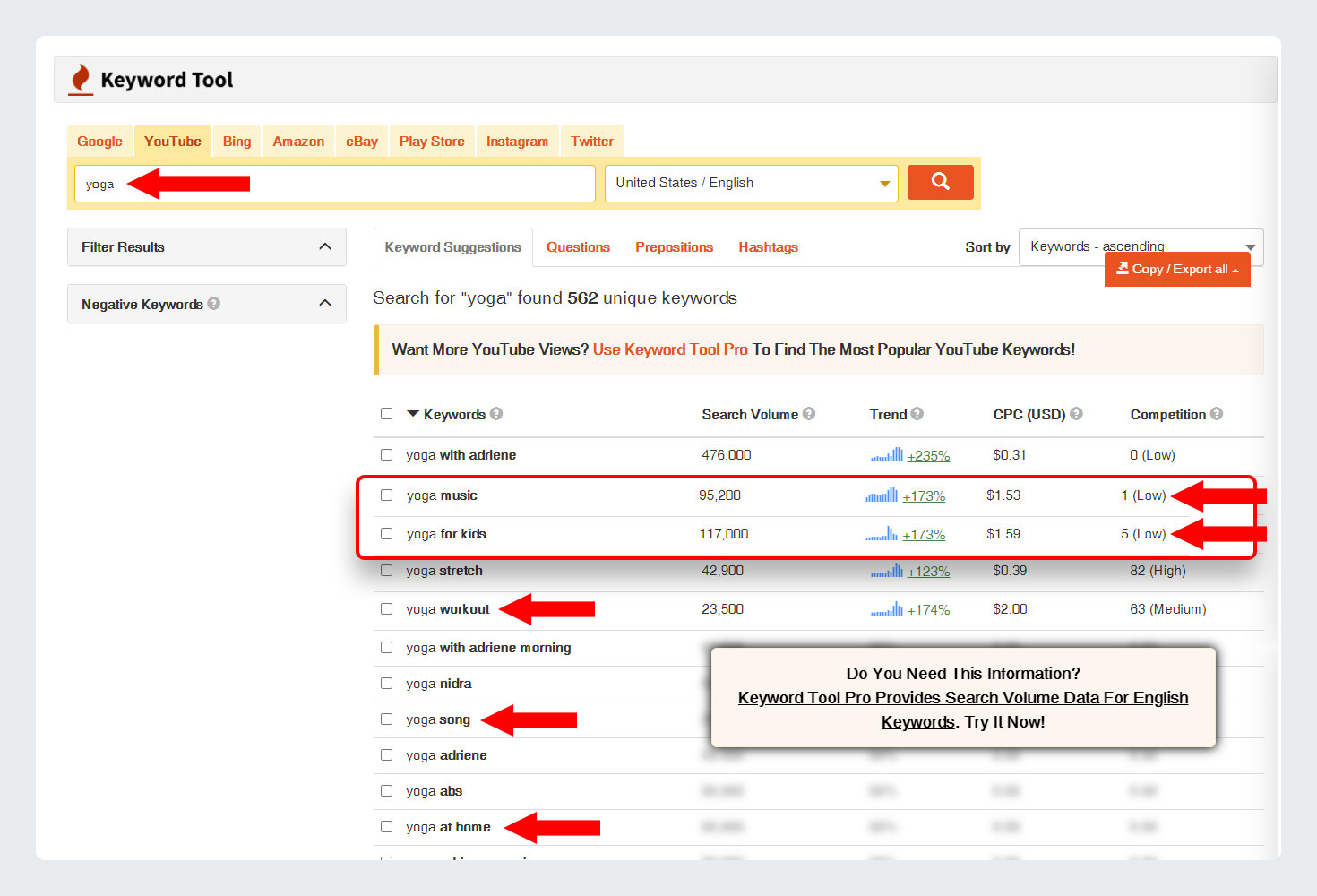1317x896 pixels.
Task: Check the yoga song checkbox
Action: [x=386, y=719]
